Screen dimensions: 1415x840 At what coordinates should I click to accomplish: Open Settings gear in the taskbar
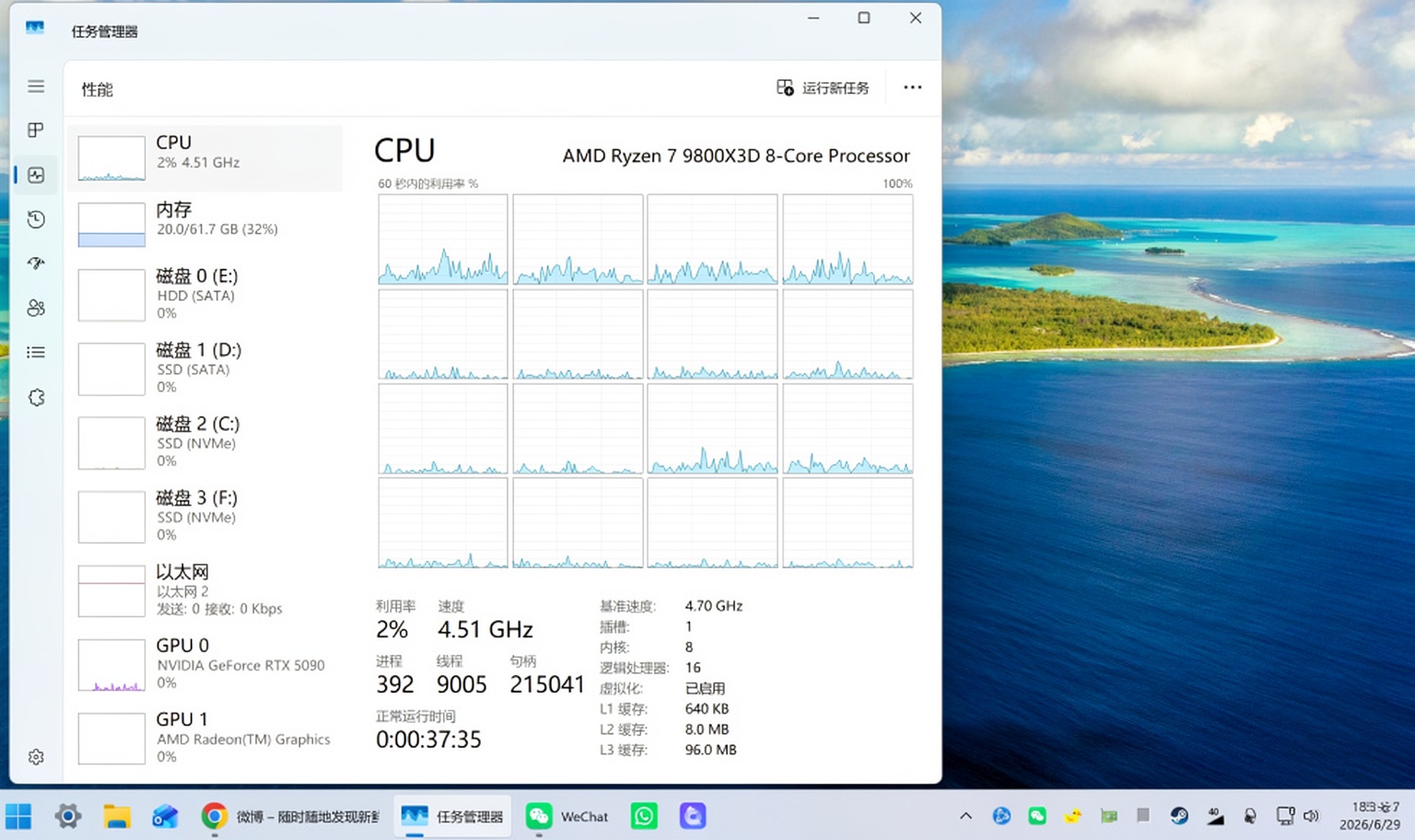[68, 816]
